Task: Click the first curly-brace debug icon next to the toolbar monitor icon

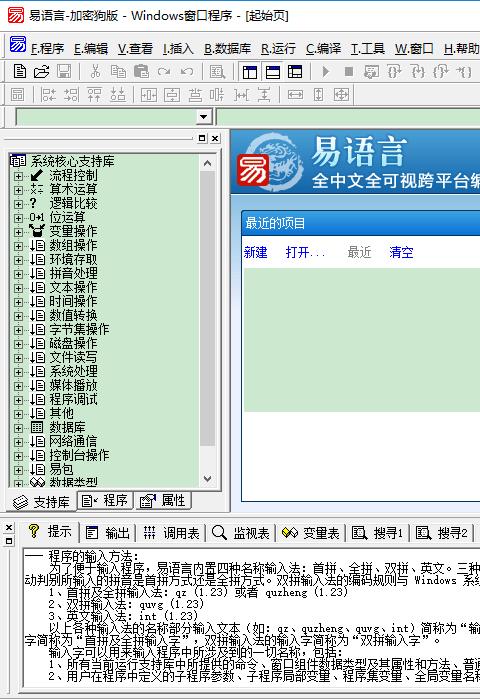Action: 394,71
